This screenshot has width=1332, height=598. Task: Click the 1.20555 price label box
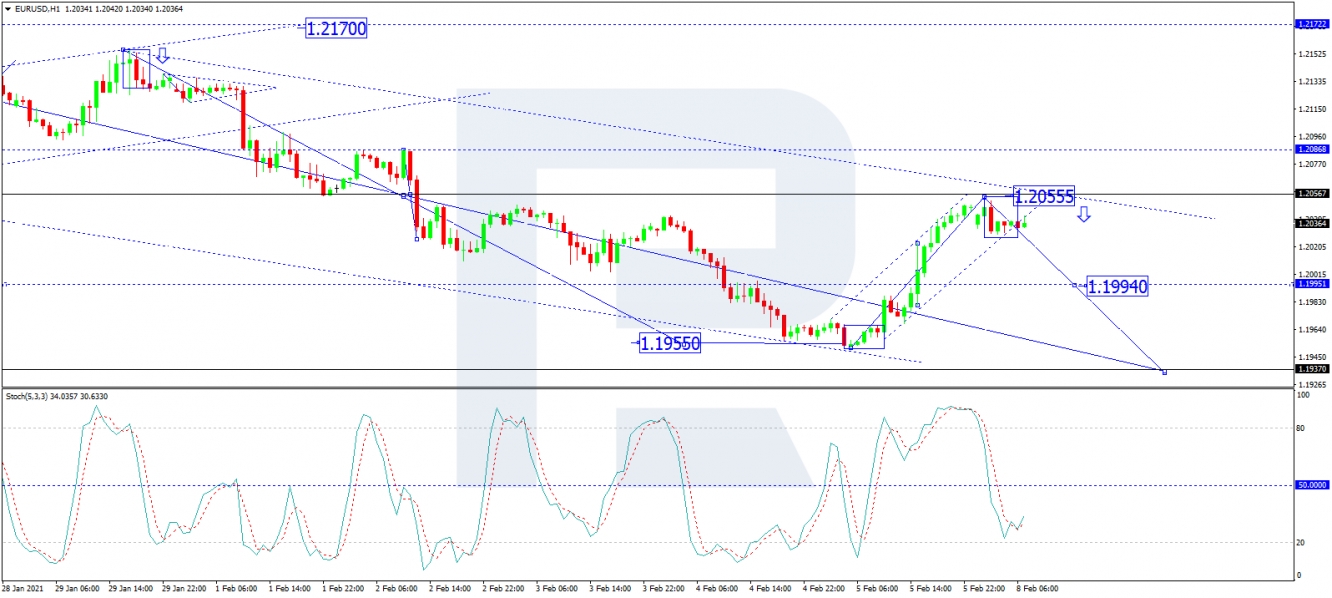[x=1044, y=197]
